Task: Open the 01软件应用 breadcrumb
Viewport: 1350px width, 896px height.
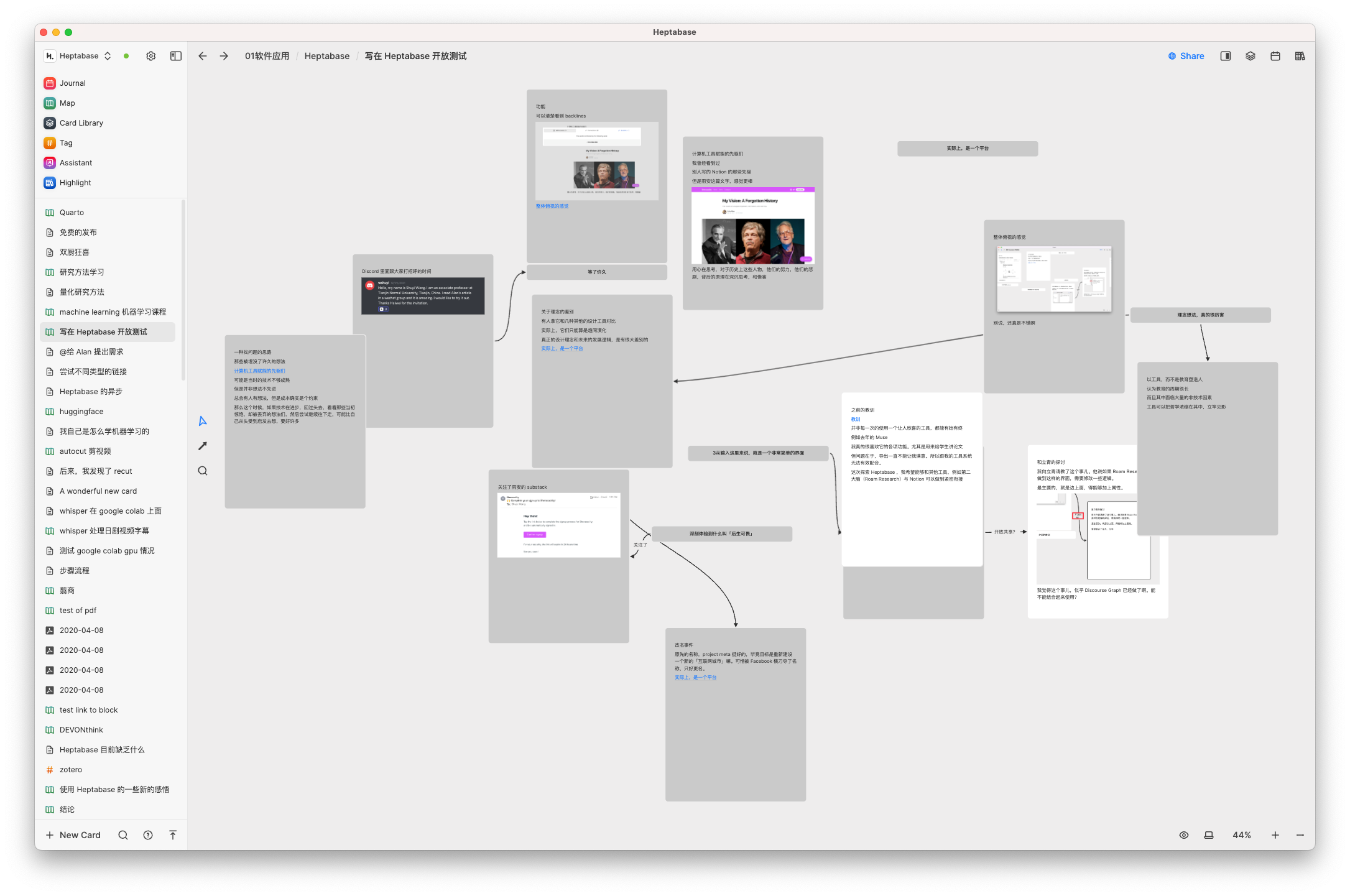Action: [x=267, y=56]
